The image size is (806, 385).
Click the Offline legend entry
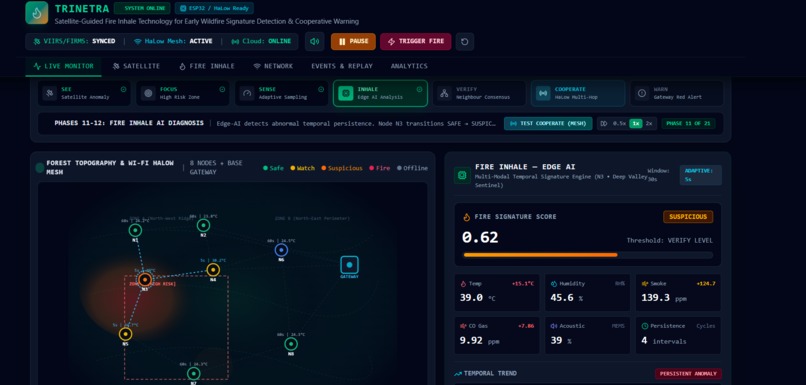(412, 168)
